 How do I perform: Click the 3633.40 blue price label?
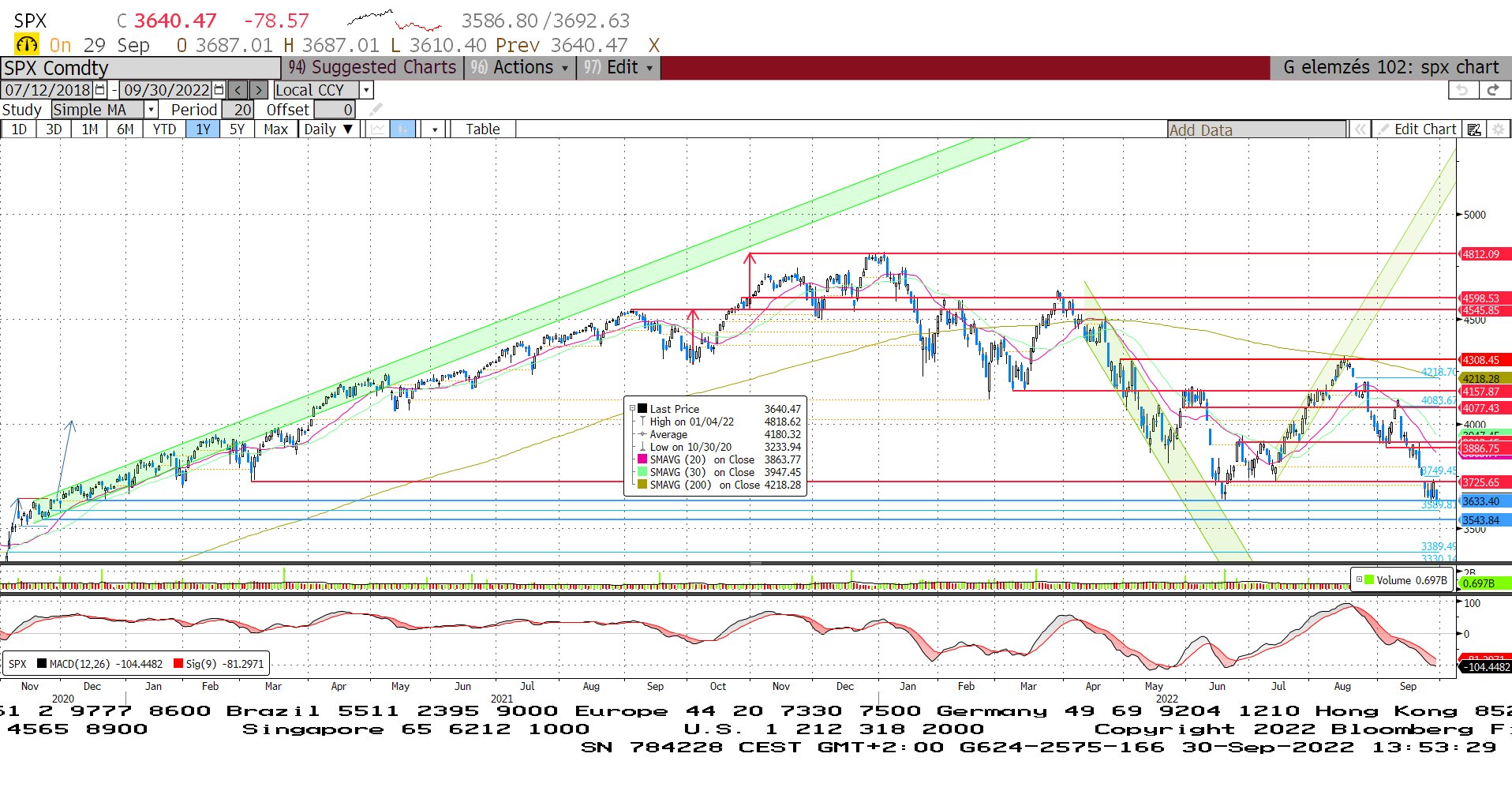coord(1485,501)
